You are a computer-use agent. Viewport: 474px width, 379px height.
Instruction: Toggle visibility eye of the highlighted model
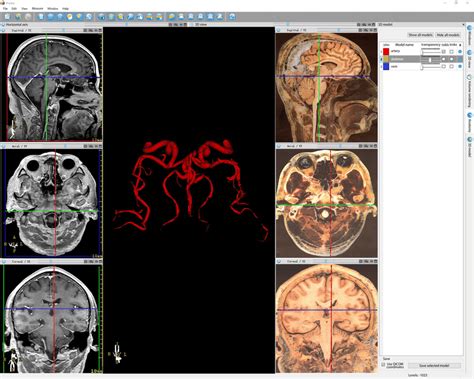460,59
